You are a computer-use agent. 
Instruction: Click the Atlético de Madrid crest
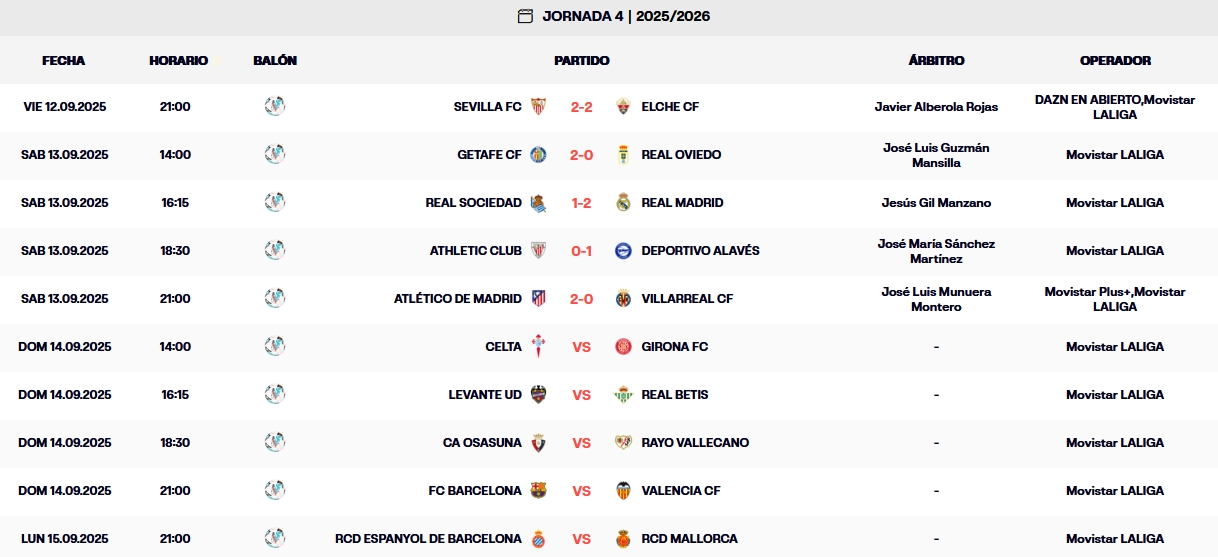(x=538, y=299)
